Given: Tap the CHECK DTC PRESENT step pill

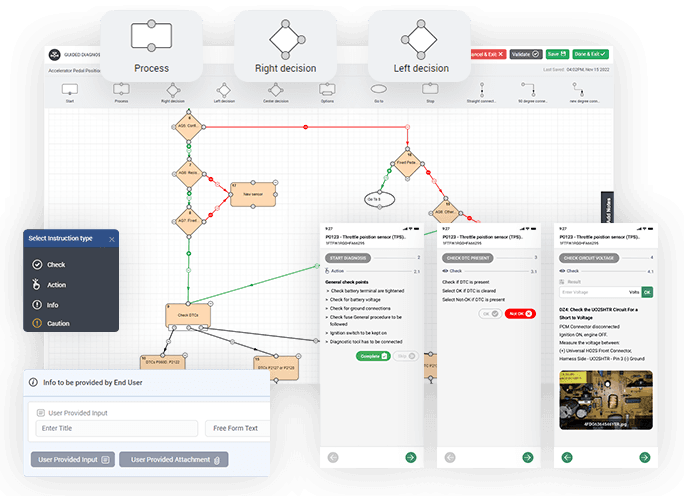Looking at the screenshot, I should pos(468,258).
